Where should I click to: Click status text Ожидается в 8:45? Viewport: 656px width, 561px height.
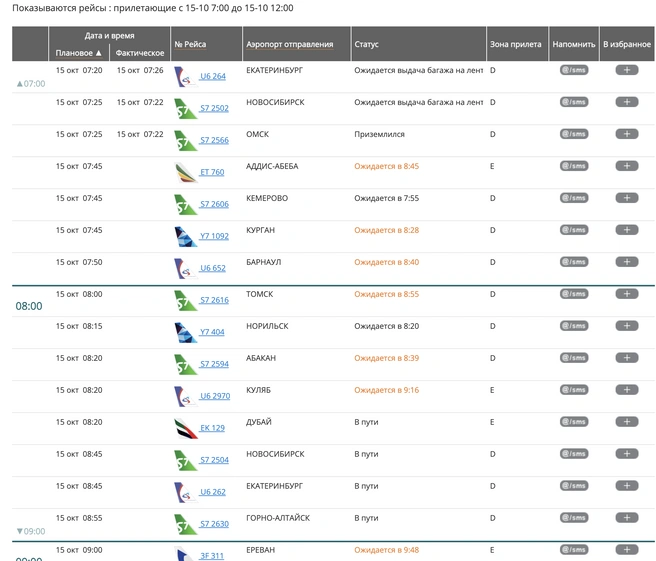point(387,166)
